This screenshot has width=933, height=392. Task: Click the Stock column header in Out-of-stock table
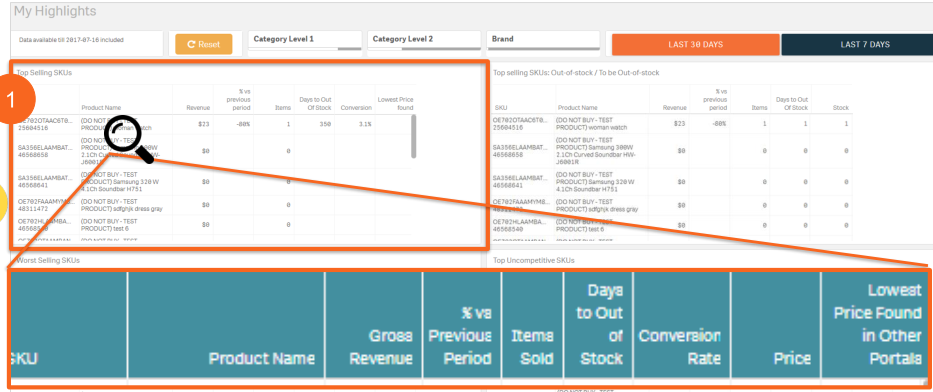[840, 108]
